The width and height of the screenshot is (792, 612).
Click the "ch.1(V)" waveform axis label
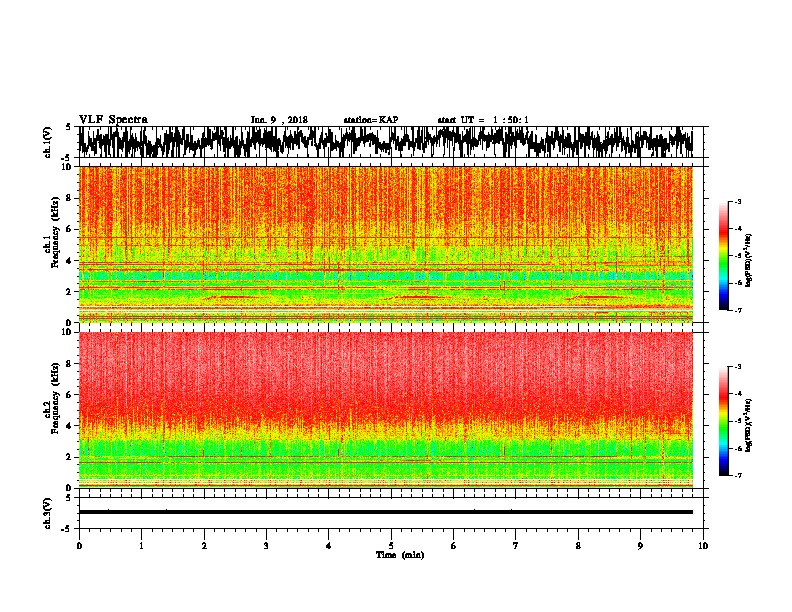48,142
